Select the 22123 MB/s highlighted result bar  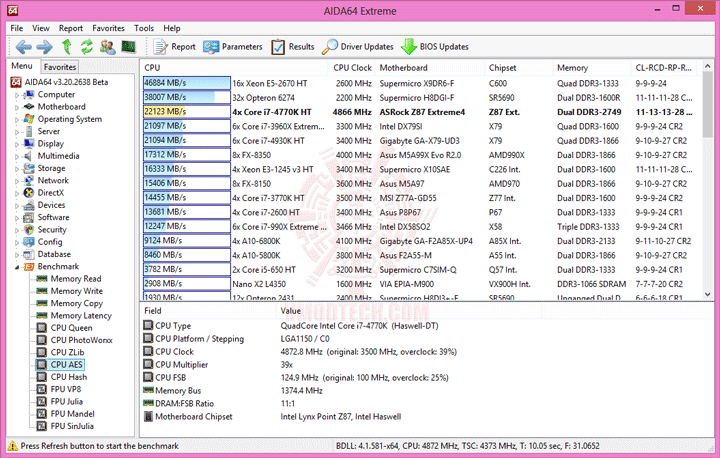(x=186, y=112)
